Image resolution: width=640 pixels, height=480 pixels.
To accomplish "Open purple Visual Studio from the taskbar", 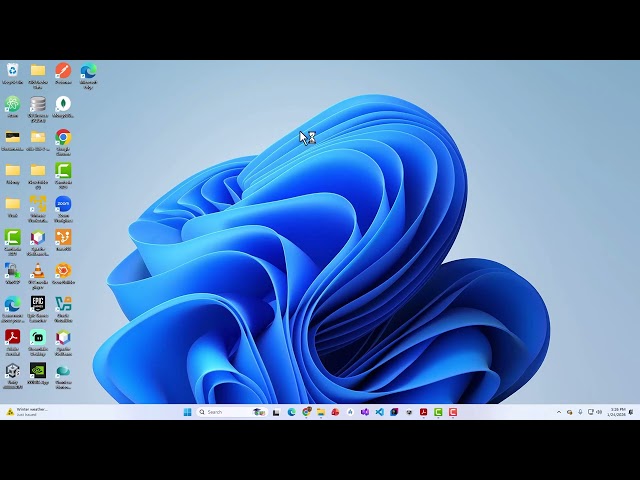I will coord(365,412).
